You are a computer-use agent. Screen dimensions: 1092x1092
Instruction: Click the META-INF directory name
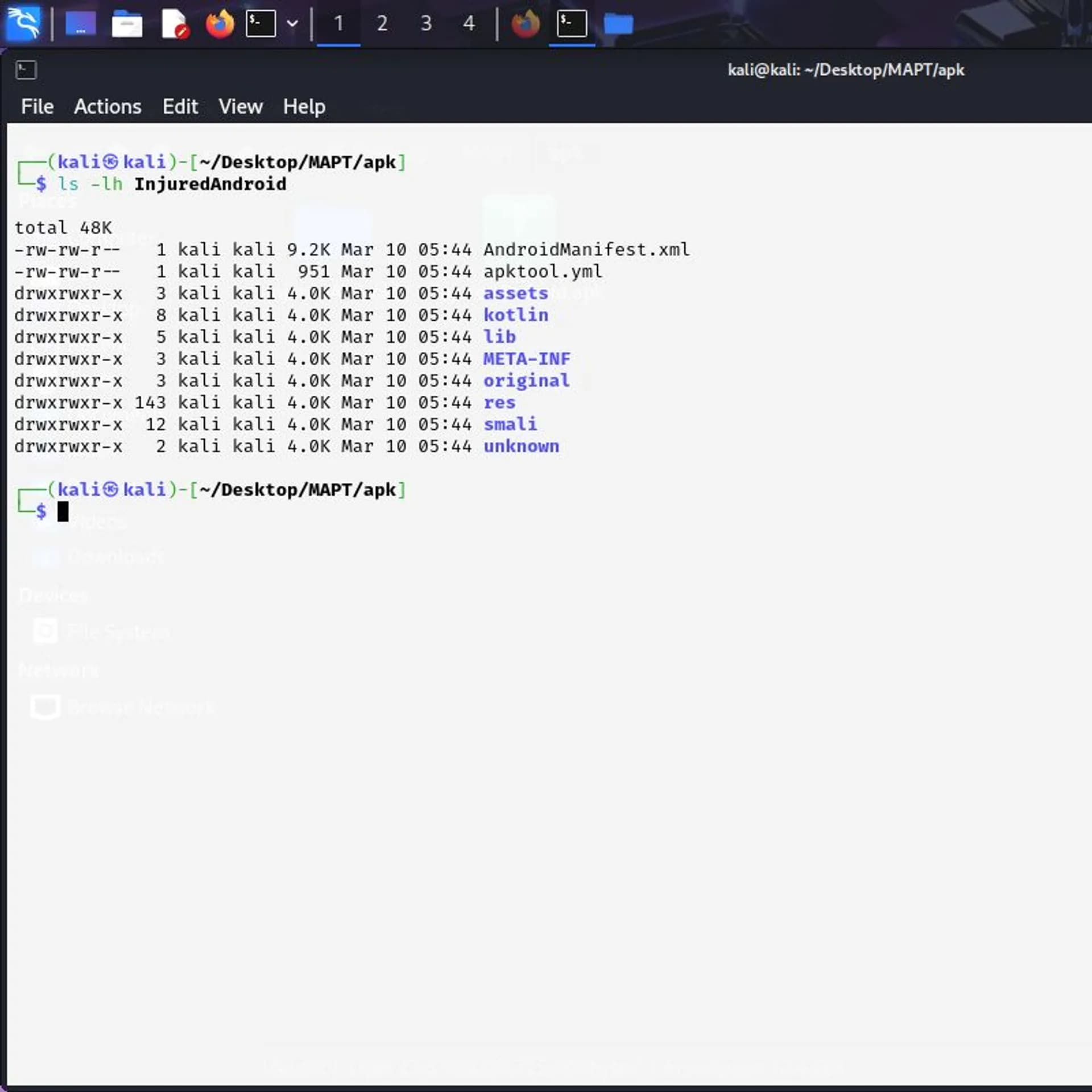[527, 358]
